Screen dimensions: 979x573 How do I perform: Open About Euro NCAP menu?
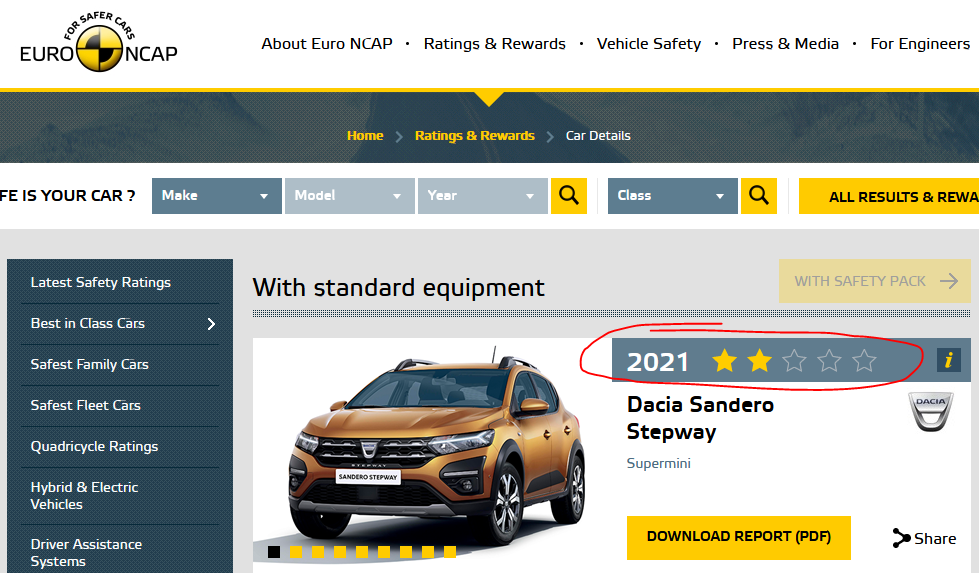(327, 44)
